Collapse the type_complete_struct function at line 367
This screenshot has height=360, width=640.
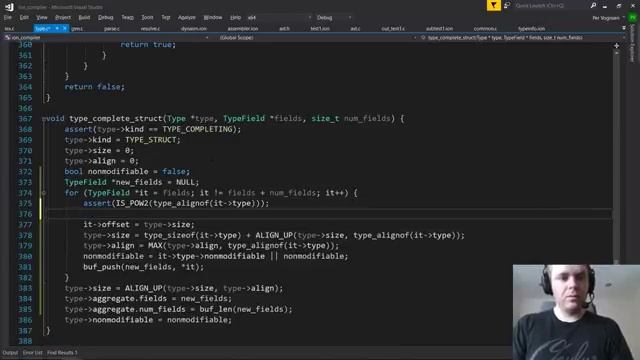pyautogui.click(x=44, y=119)
